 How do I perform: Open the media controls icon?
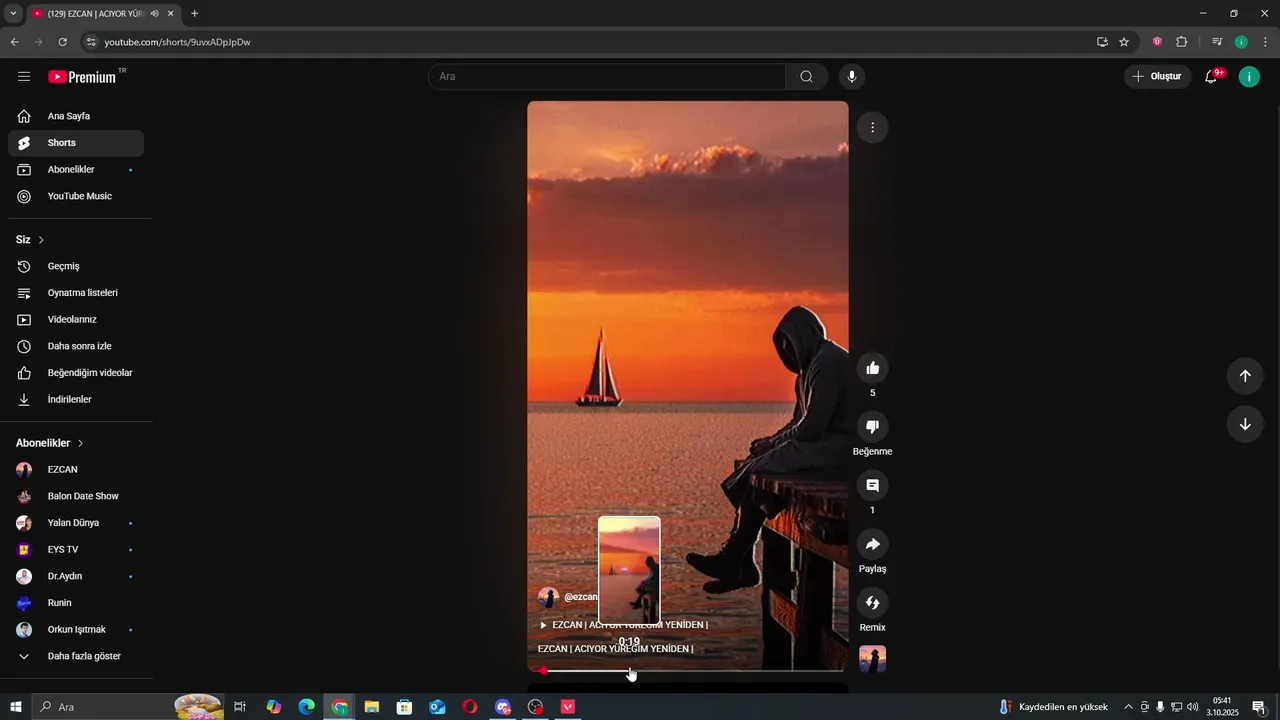(1217, 42)
